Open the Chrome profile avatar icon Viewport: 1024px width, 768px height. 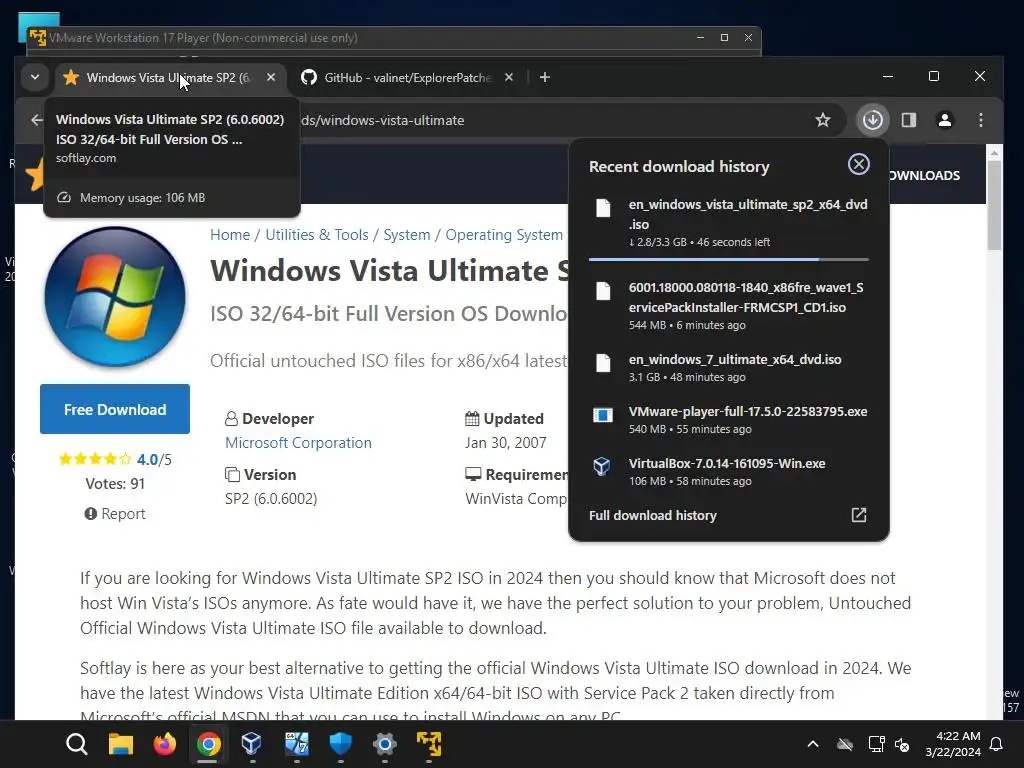[944, 120]
